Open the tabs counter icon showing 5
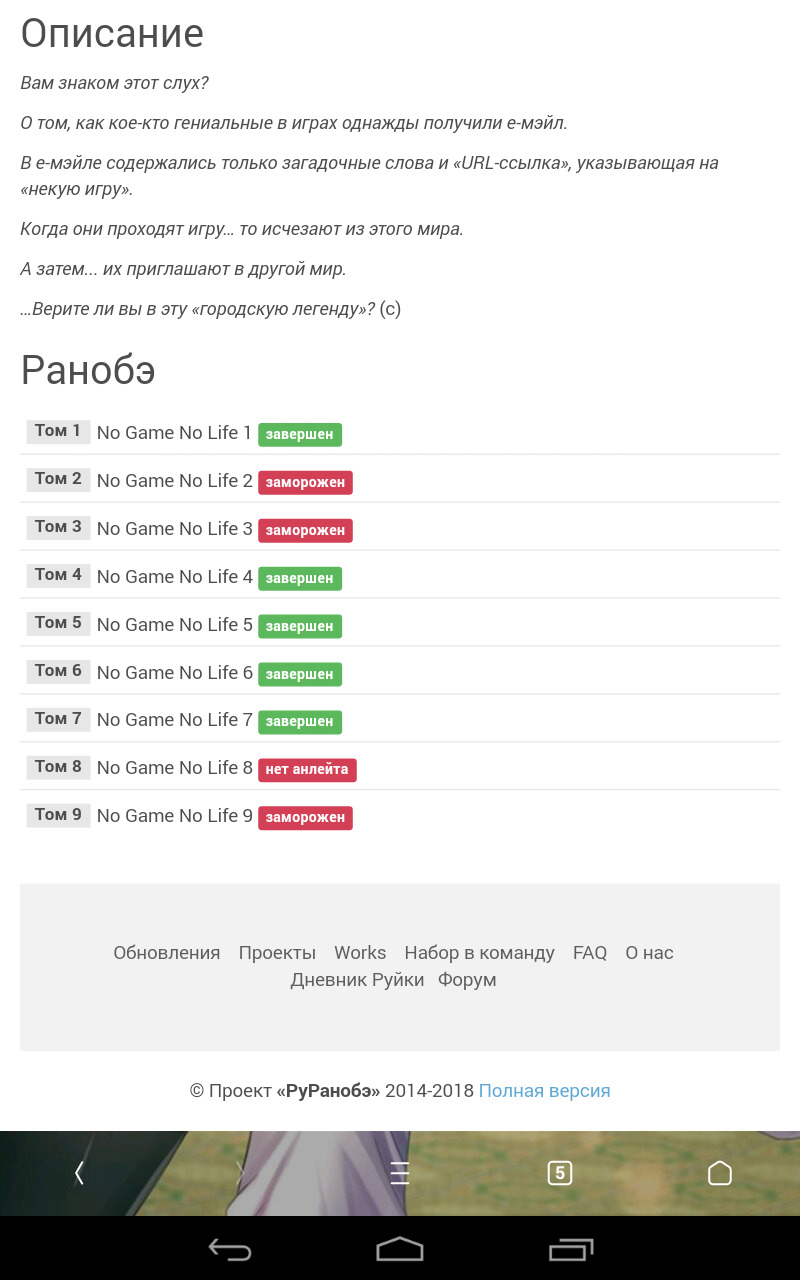Image resolution: width=800 pixels, height=1280 pixels. tap(560, 1173)
